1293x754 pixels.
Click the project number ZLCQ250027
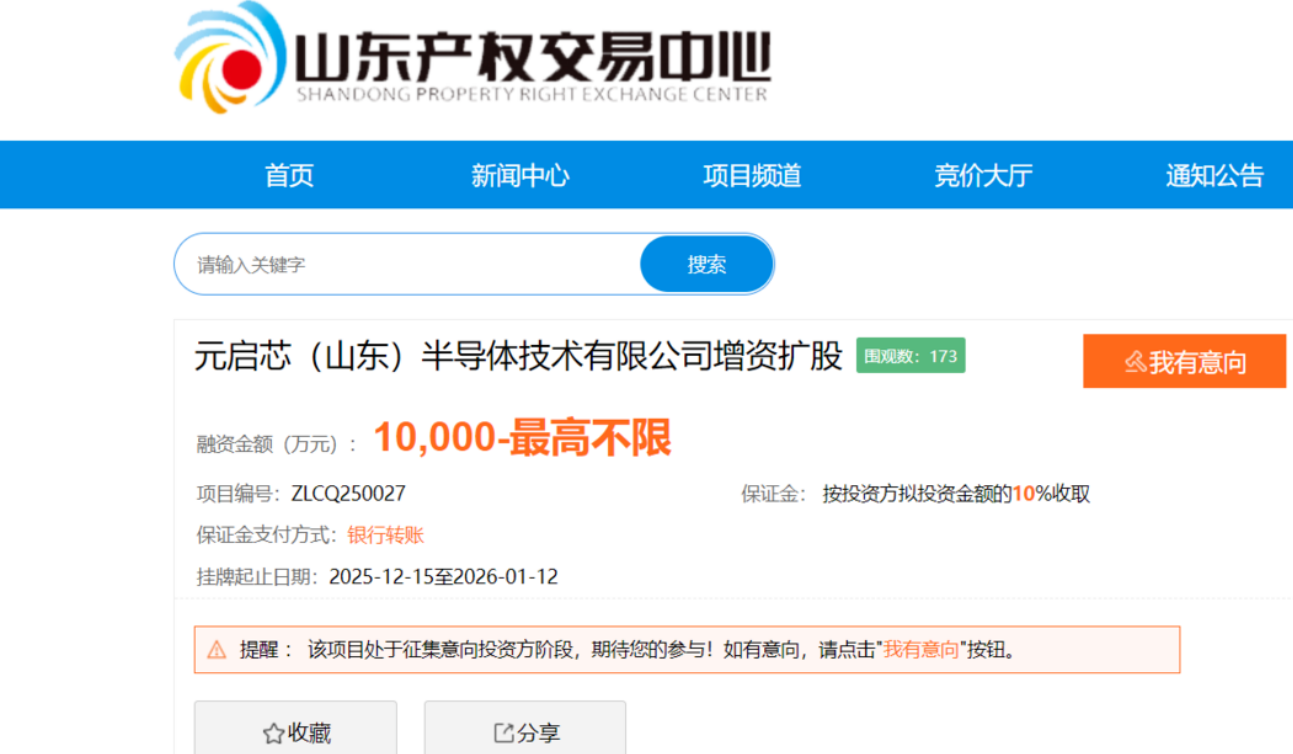coord(349,494)
